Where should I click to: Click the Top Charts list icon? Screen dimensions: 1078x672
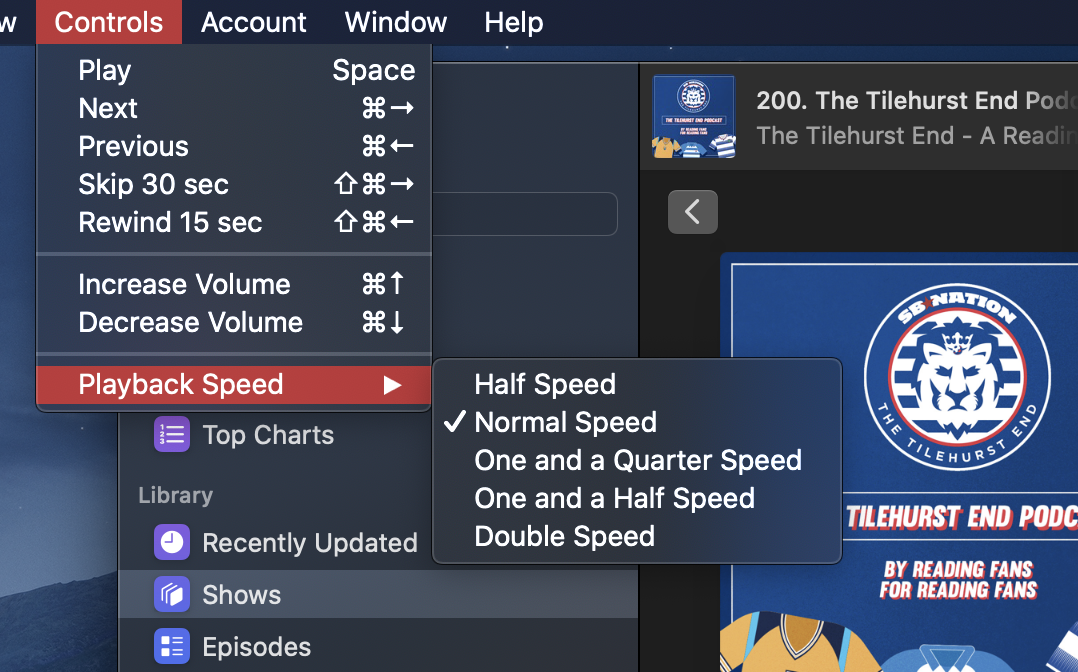pyautogui.click(x=172, y=434)
